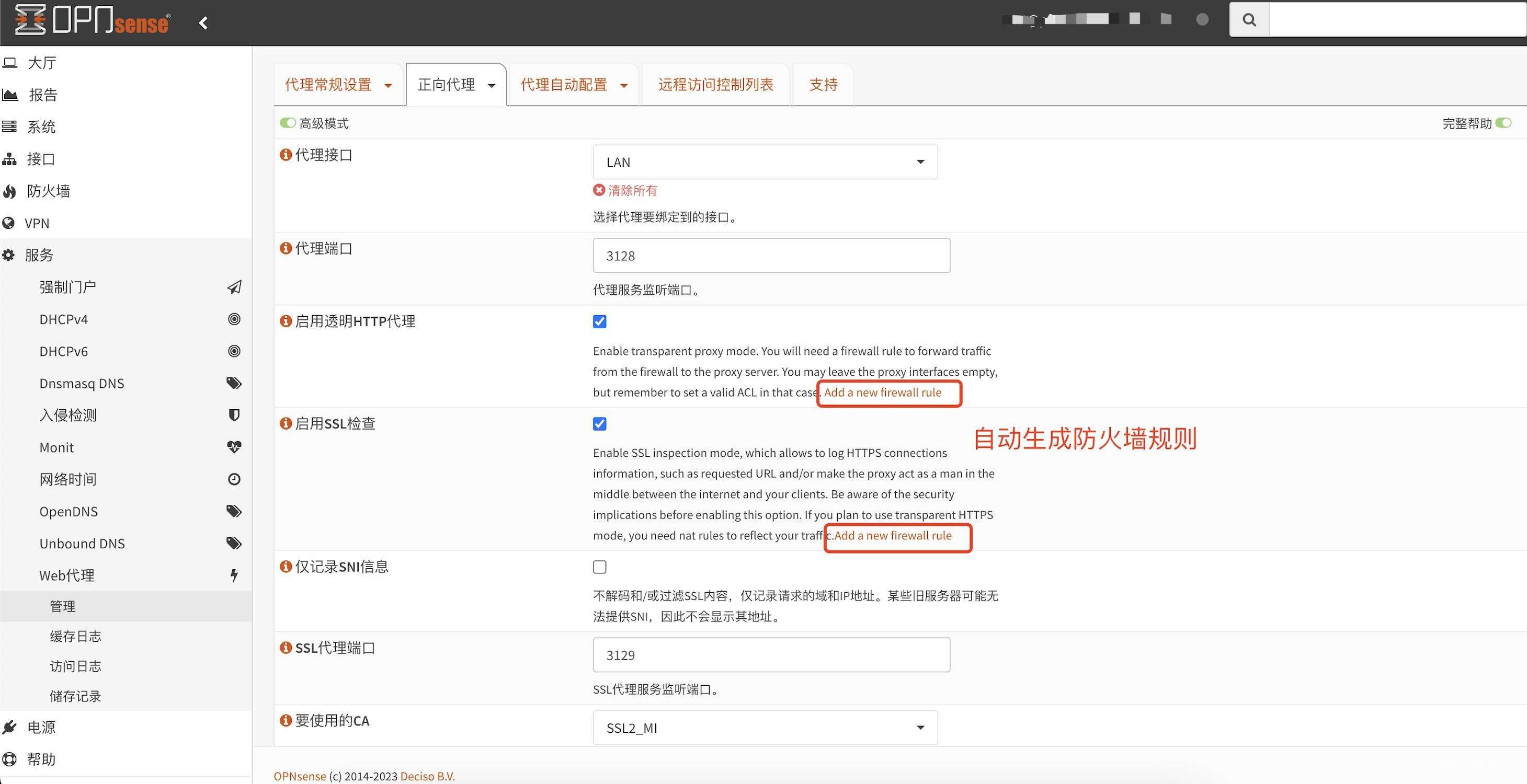Screen dimensions: 1527x784
Task: Click the heartbeat icon next to Monit
Action: (x=234, y=447)
